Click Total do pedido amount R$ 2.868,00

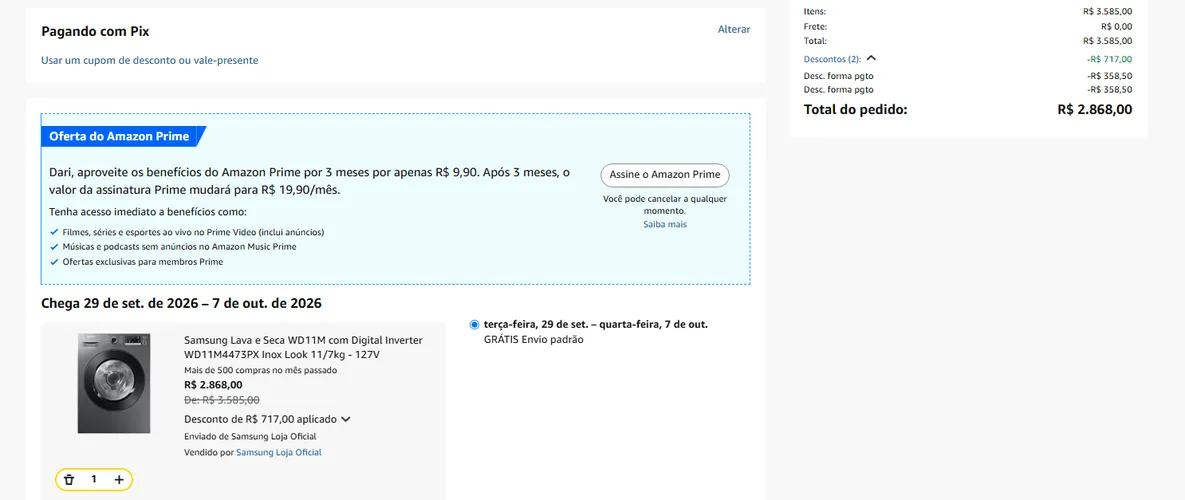1095,110
